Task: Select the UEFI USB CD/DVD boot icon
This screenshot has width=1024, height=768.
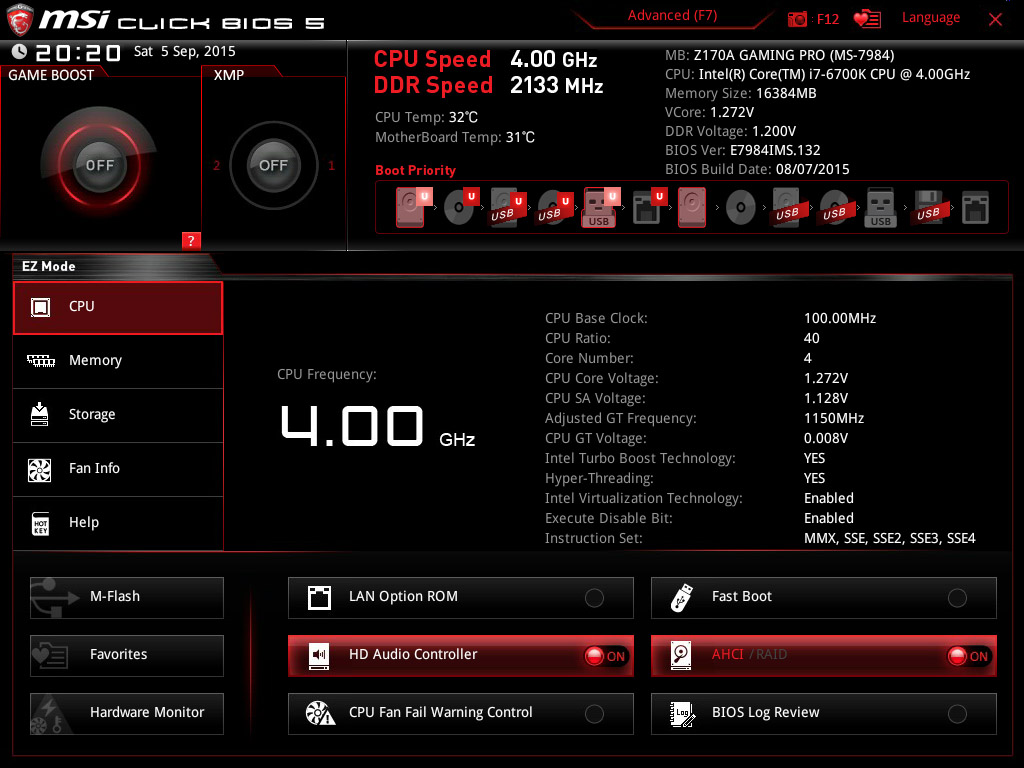Action: 554,207
